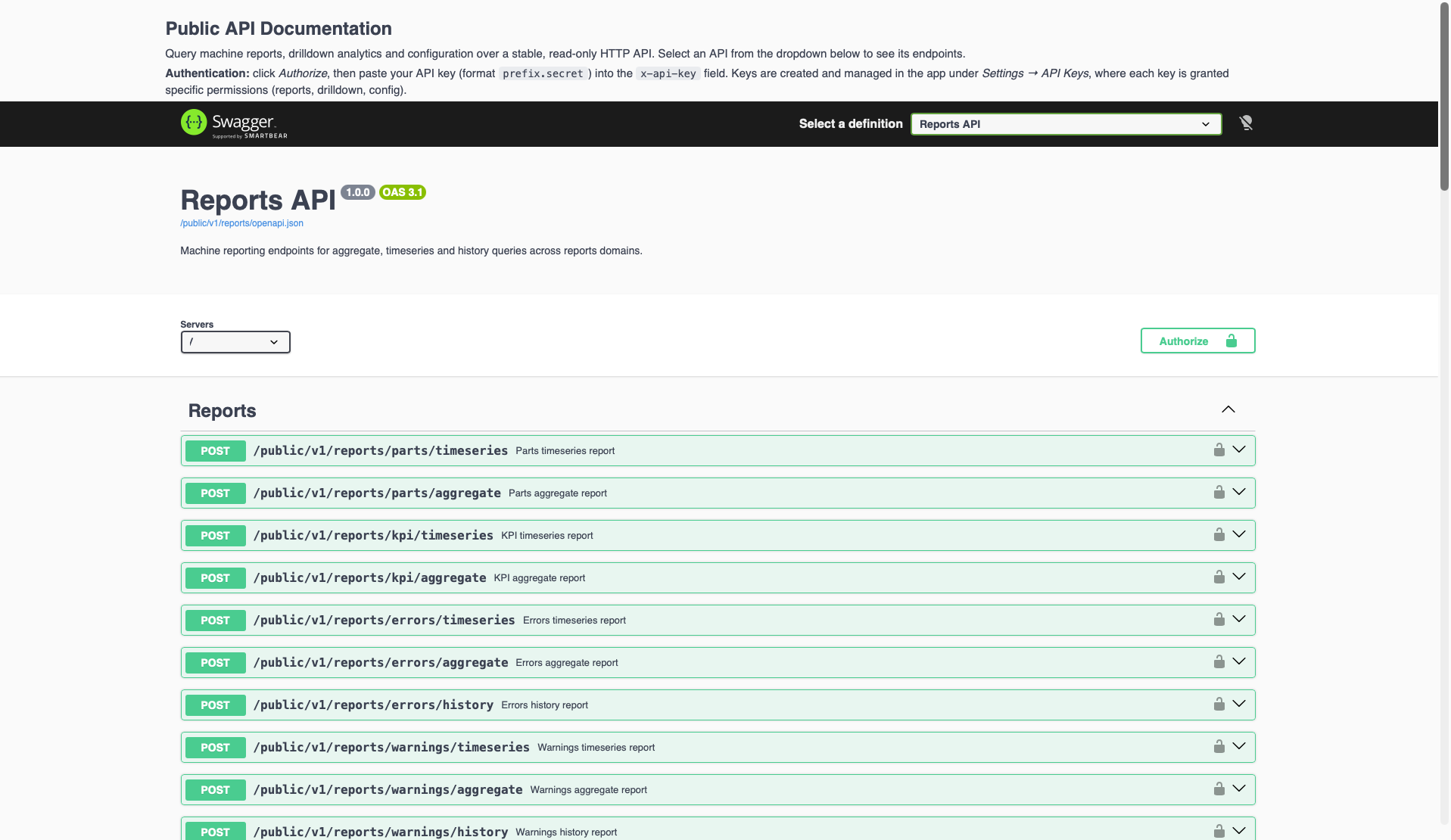Open the Select a definition dropdown
Viewport: 1451px width, 840px height.
pos(1066,124)
